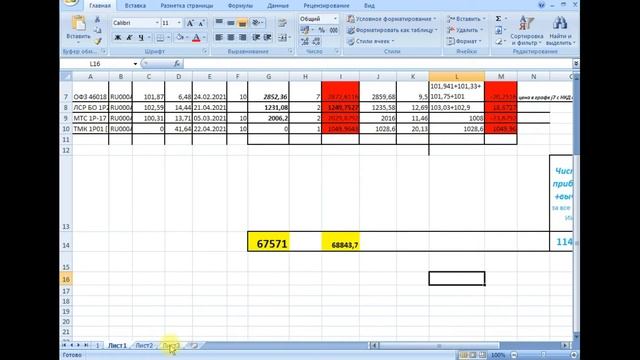Open the Name Box dropdown arrow
The height and width of the screenshot is (360, 640).
[x=135, y=64]
